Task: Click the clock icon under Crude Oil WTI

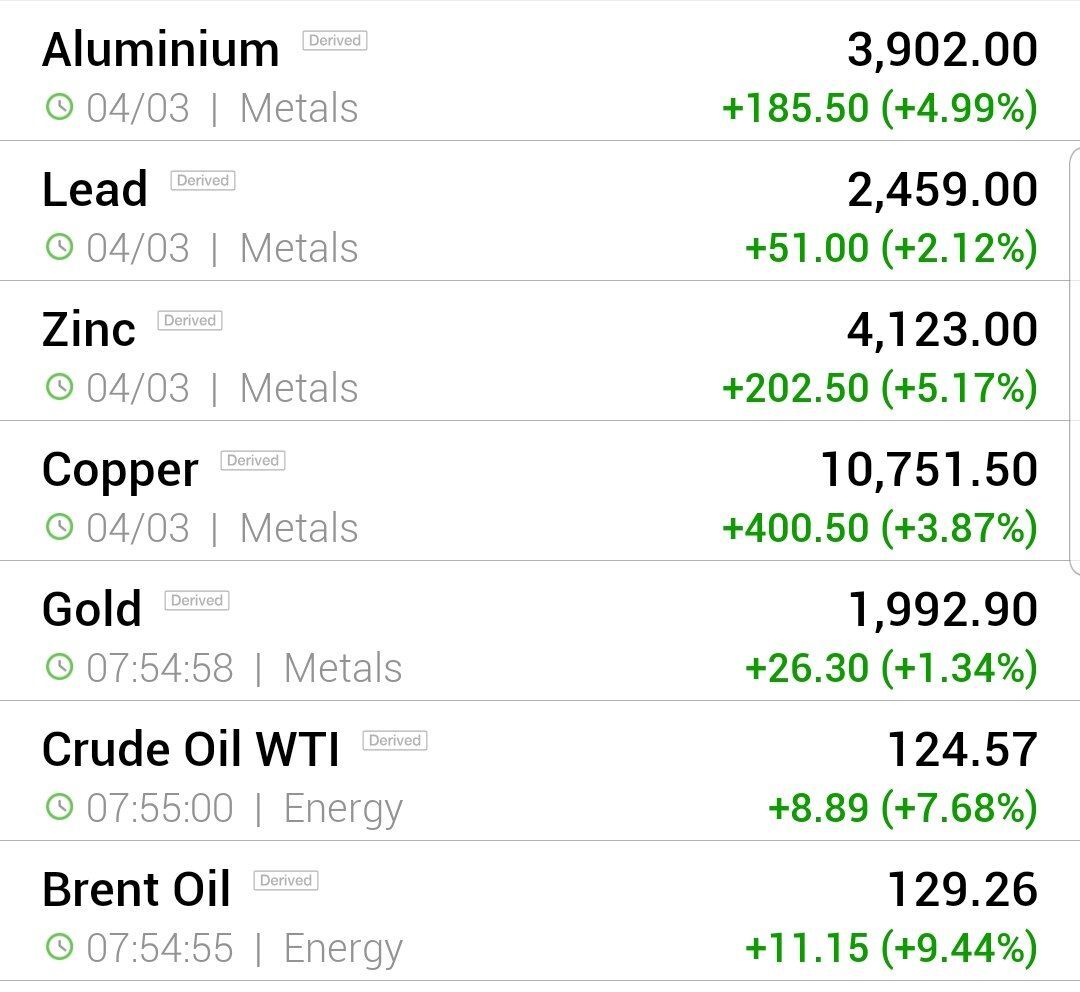Action: point(59,807)
